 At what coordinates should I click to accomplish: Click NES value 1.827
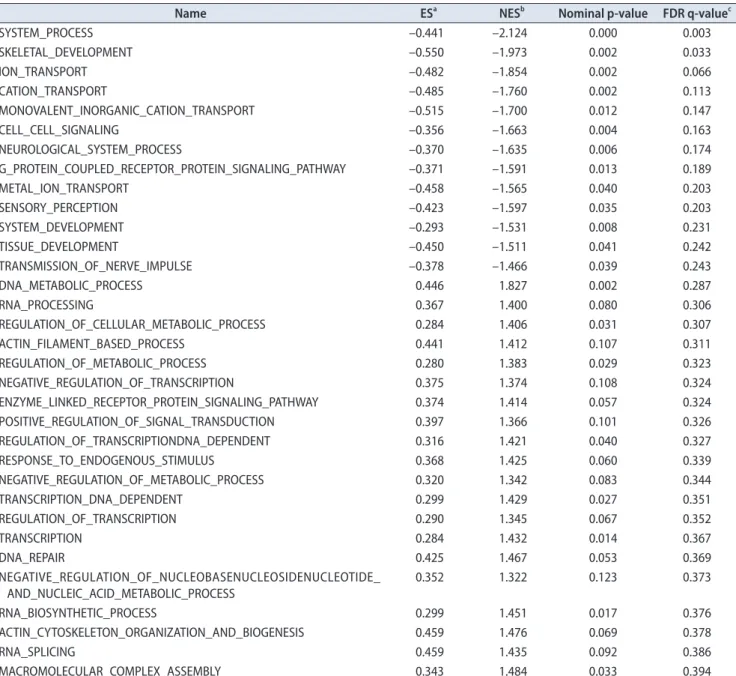point(513,285)
